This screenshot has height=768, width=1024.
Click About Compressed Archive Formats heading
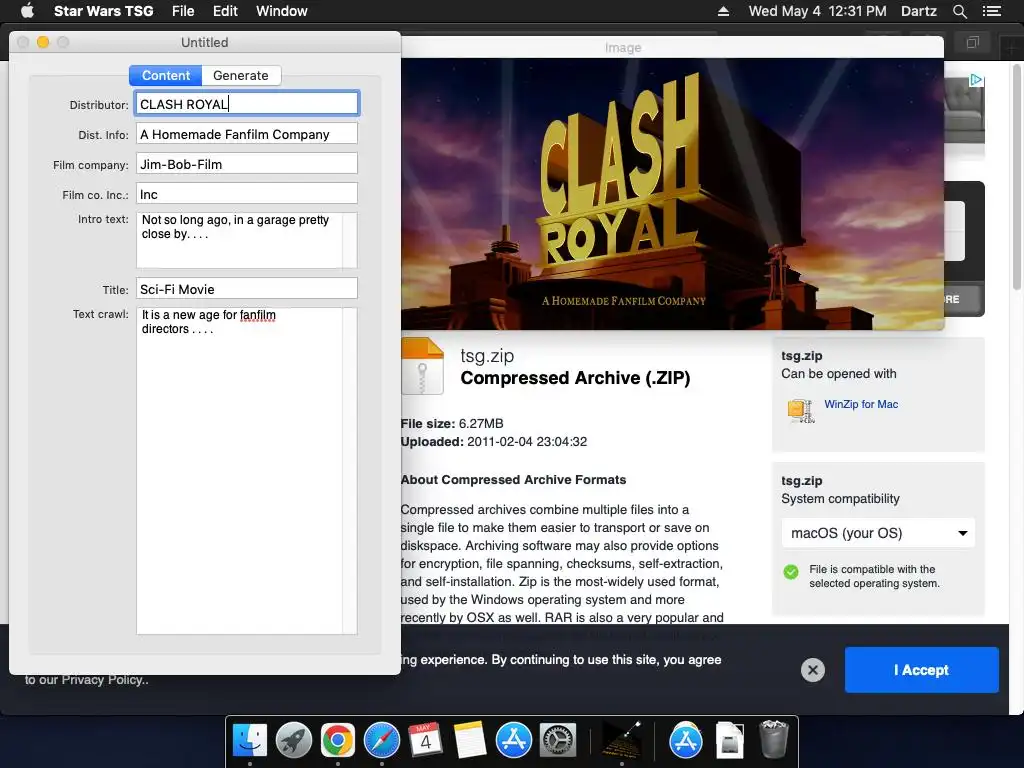click(513, 479)
